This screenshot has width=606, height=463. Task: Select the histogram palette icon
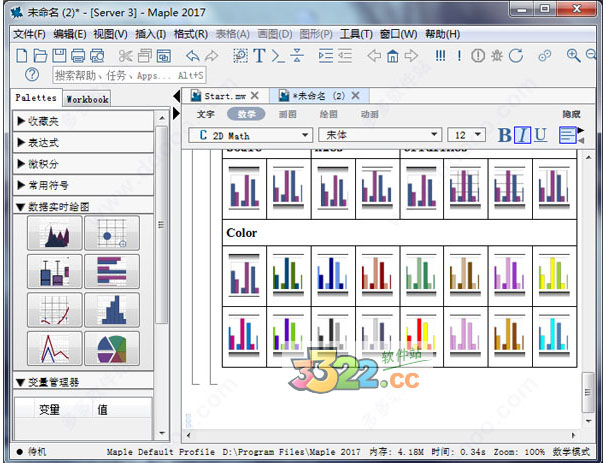tap(112, 310)
